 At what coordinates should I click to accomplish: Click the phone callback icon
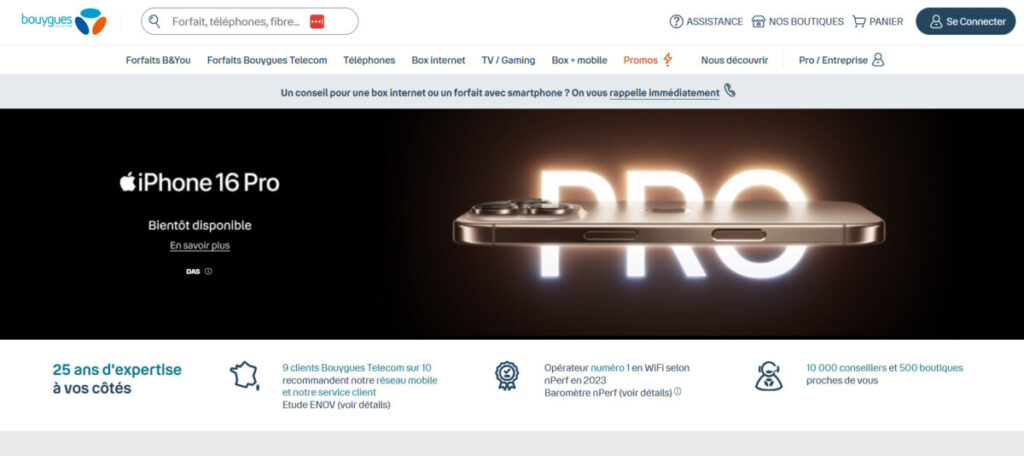tap(729, 91)
